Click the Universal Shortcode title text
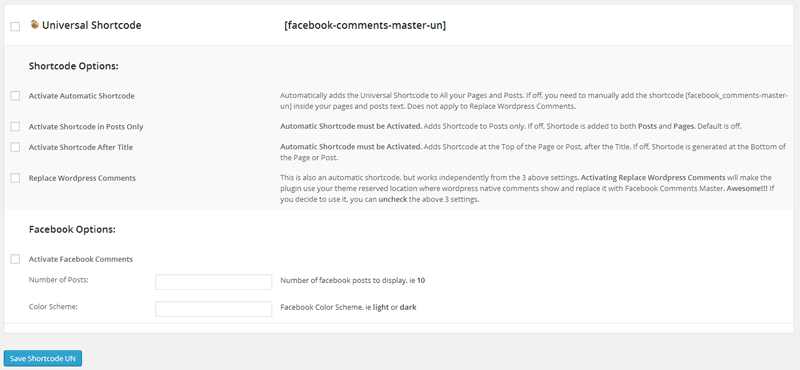 pos(92,25)
